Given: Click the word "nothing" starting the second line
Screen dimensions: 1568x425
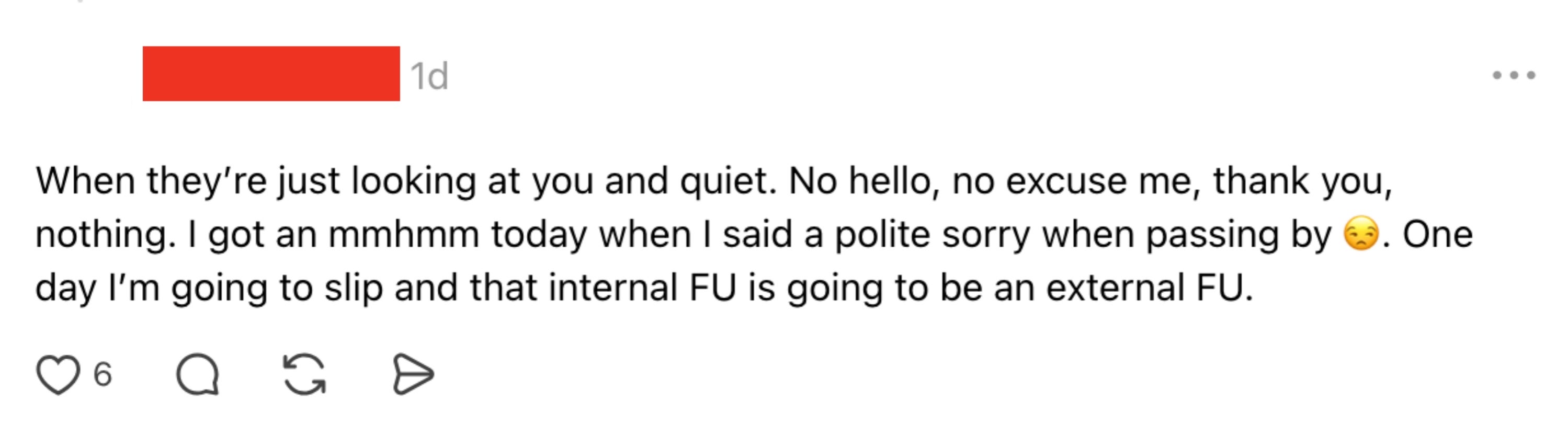Looking at the screenshot, I should point(100,235).
